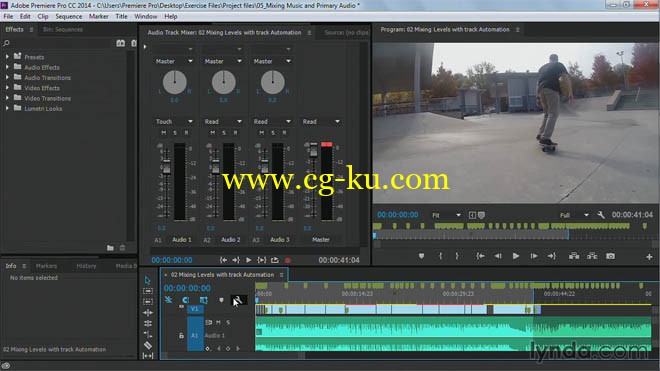Image resolution: width=660 pixels, height=371 pixels.
Task: Play from the Audio Track Mixer transport
Action: 249,260
